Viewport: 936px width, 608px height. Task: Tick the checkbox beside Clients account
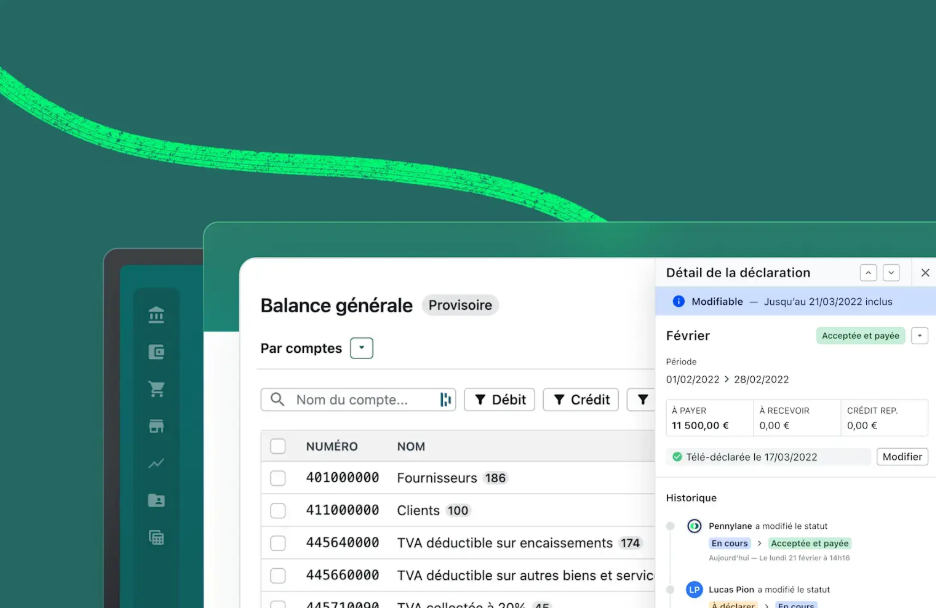tap(278, 511)
